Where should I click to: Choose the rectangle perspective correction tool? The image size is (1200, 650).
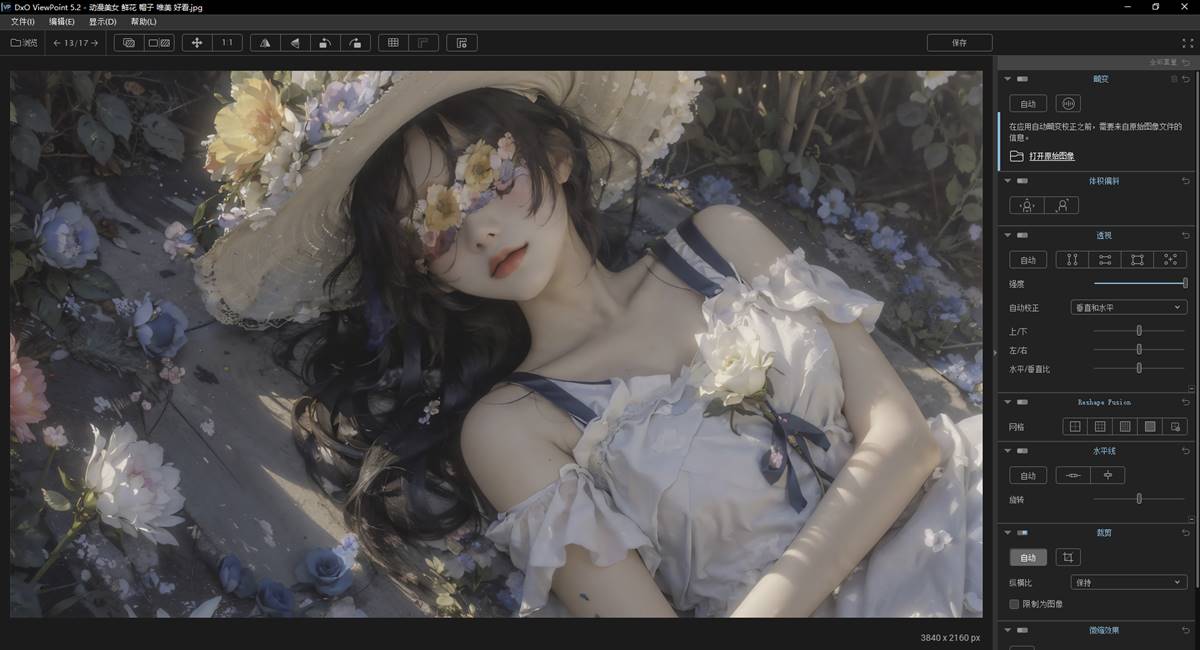pyautogui.click(x=1137, y=260)
